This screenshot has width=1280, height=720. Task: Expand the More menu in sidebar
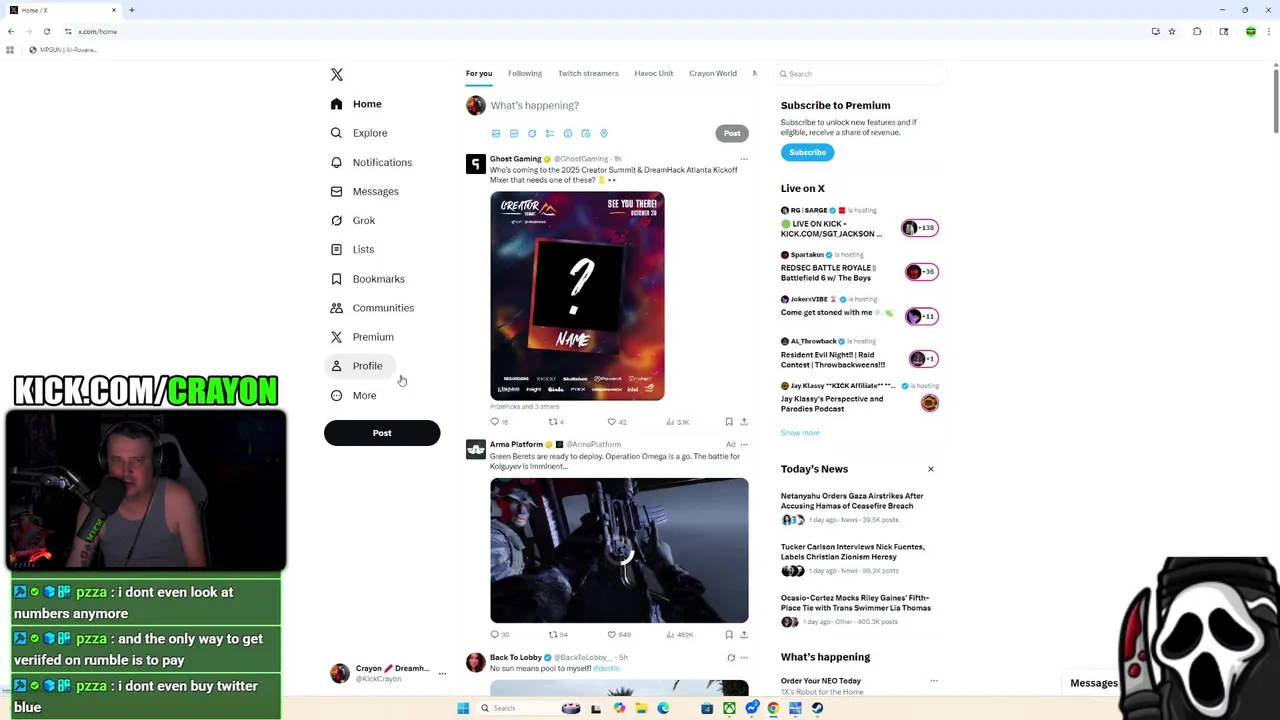353,395
